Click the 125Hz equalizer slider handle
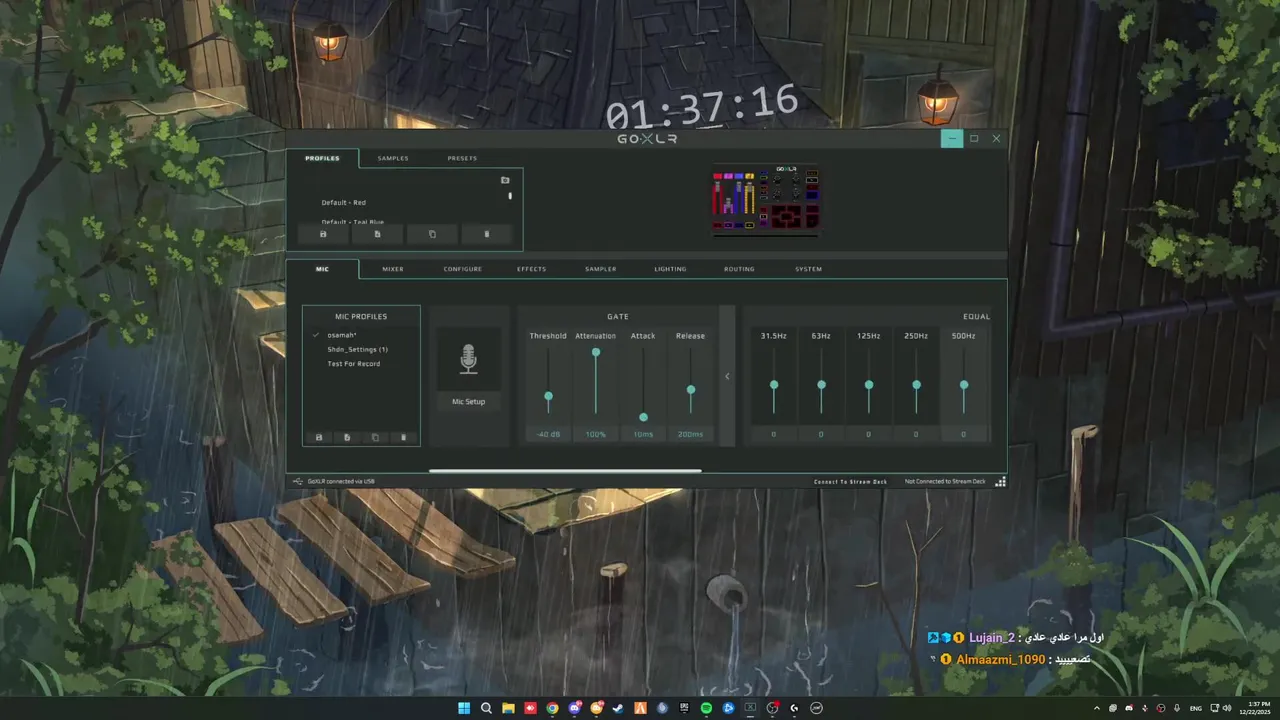The height and width of the screenshot is (720, 1280). [x=869, y=384]
